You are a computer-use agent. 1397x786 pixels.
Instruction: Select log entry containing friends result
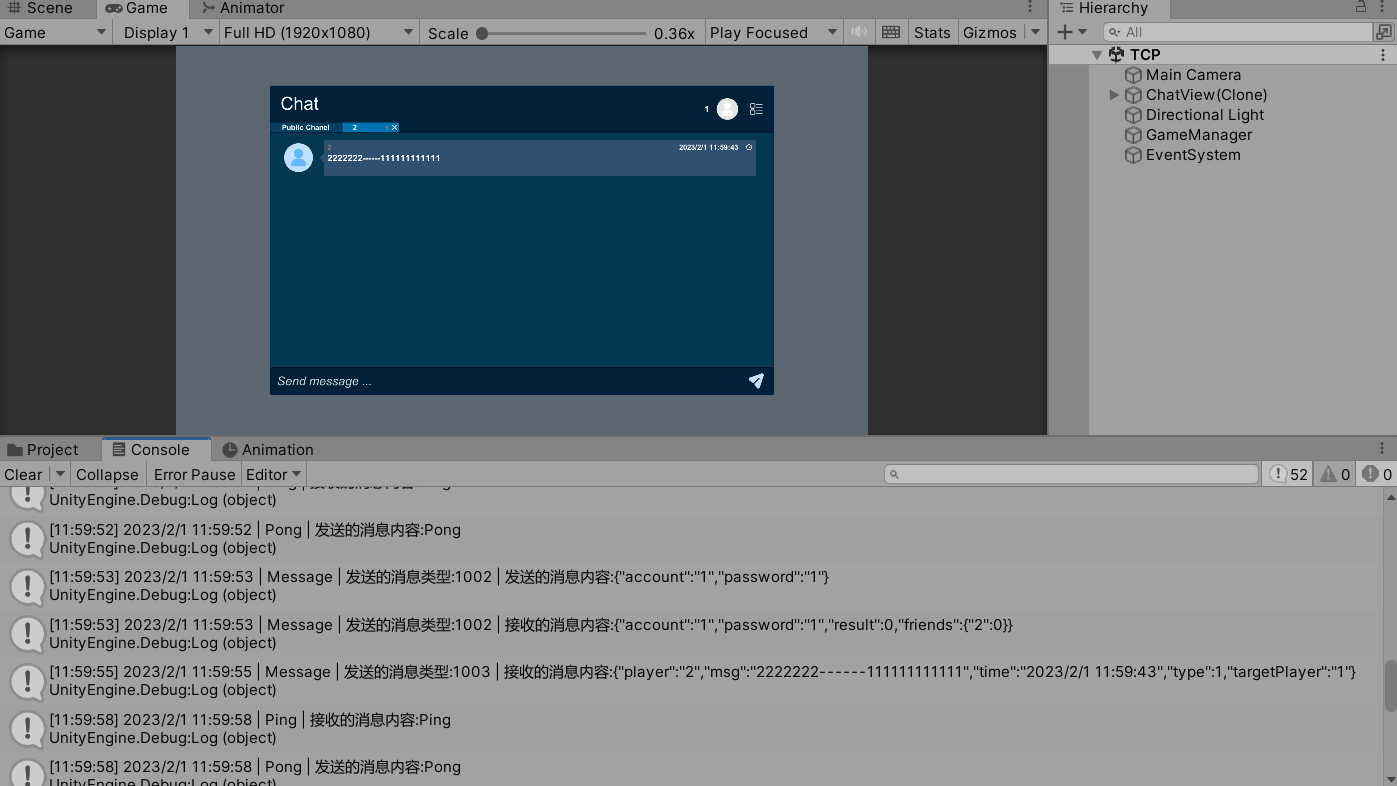pyautogui.click(x=690, y=634)
